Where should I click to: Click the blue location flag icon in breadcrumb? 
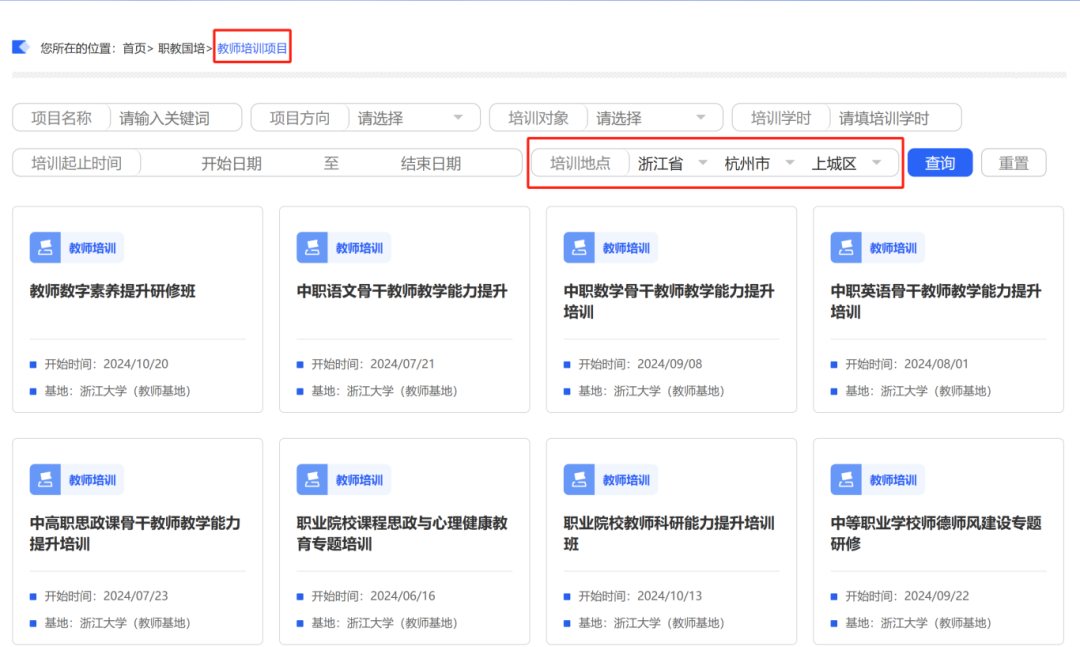[x=20, y=47]
